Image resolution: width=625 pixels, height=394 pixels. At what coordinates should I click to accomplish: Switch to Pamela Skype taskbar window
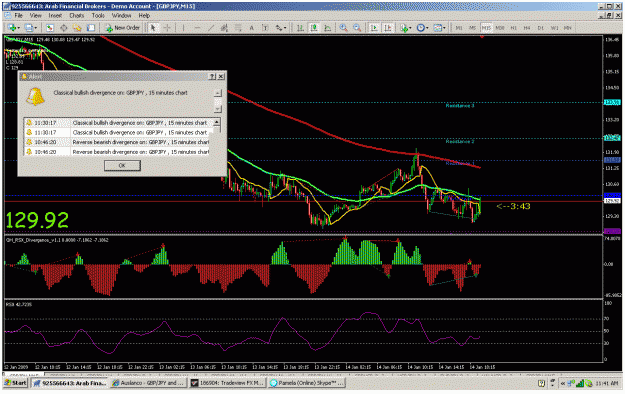tap(306, 383)
